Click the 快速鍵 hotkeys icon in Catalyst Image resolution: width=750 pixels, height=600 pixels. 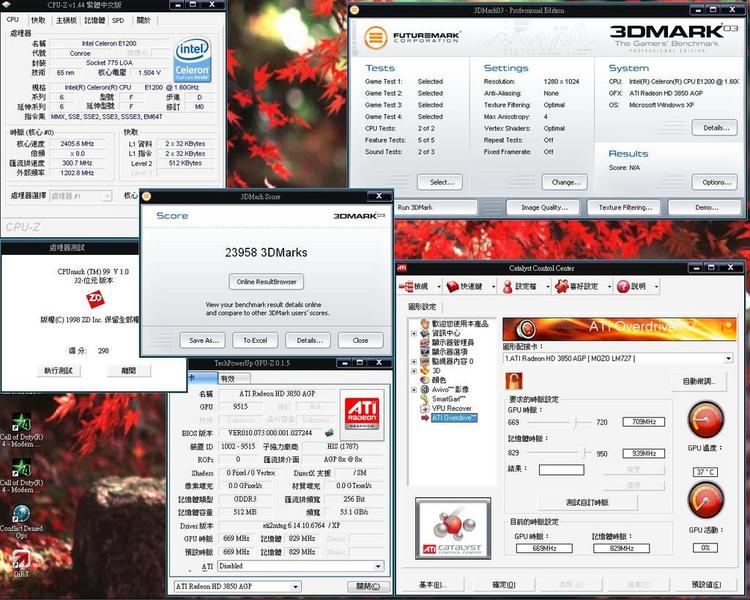[452, 286]
